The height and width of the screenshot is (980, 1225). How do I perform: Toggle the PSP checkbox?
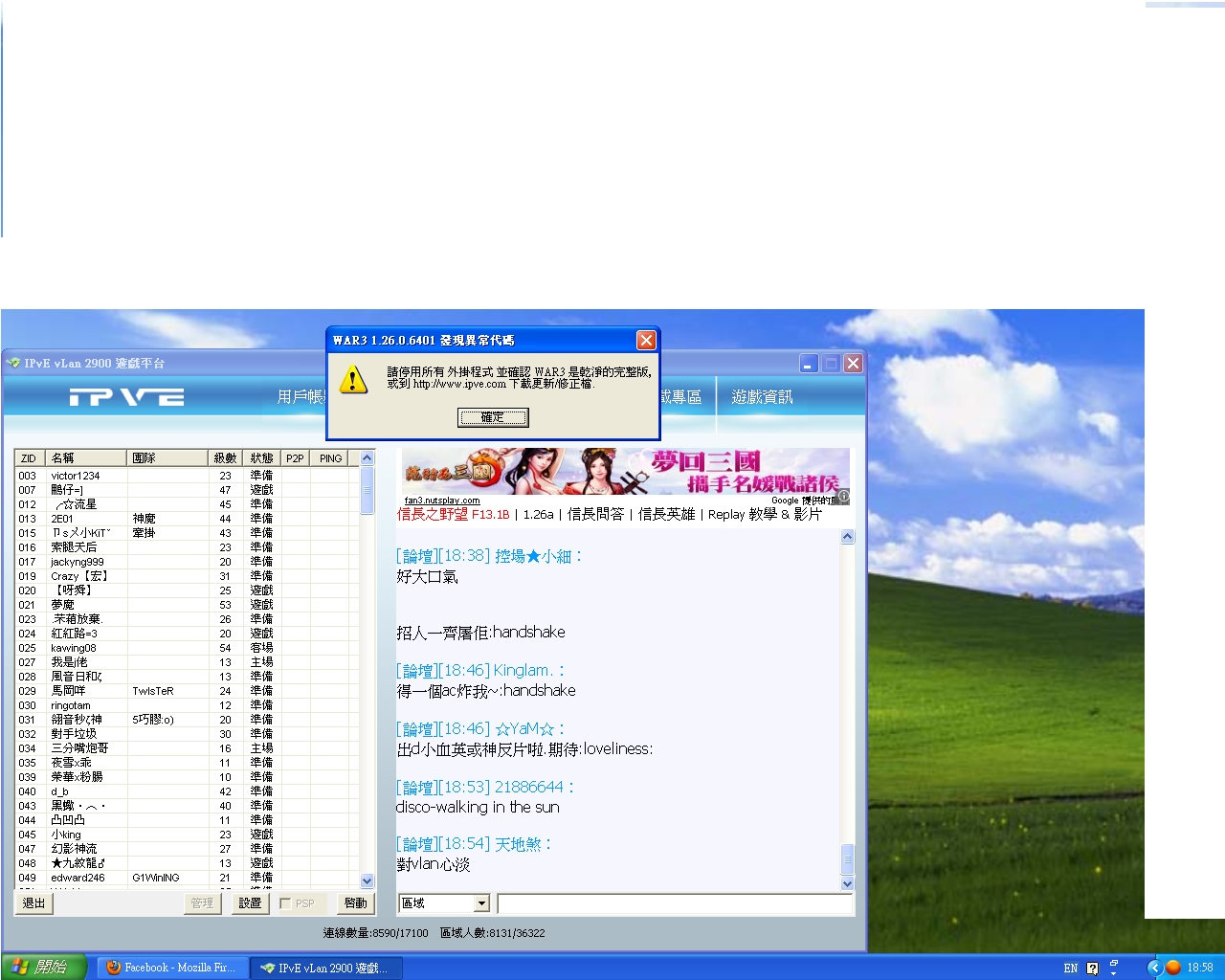coord(285,903)
